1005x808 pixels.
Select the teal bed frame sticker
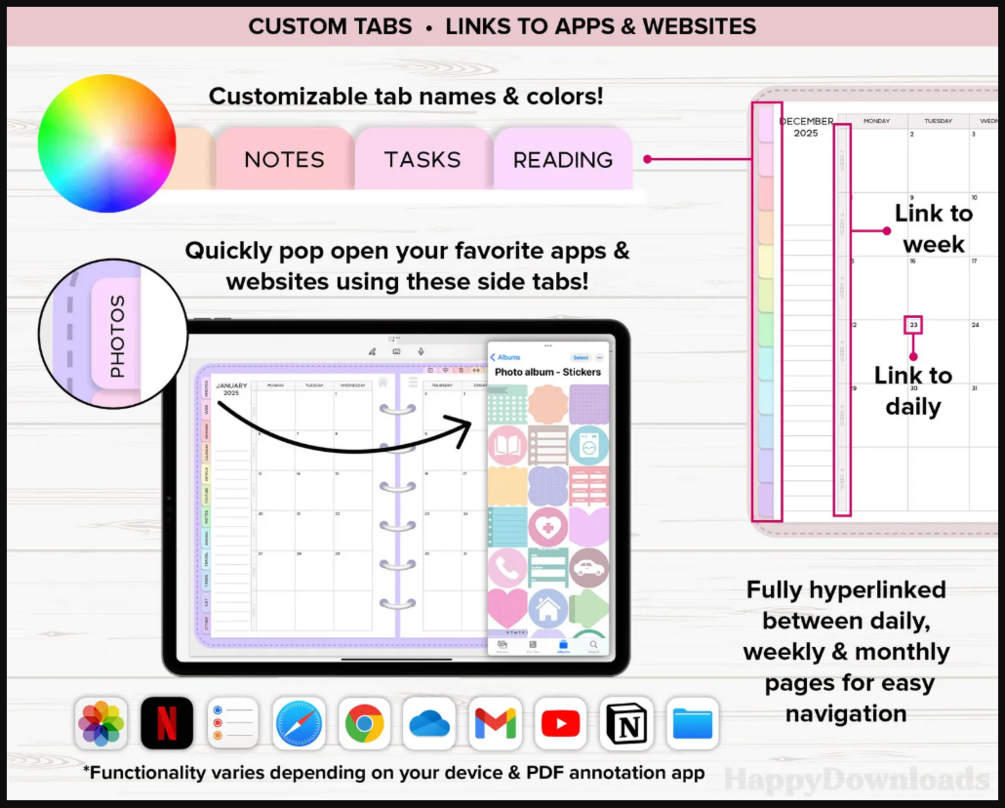tap(548, 568)
